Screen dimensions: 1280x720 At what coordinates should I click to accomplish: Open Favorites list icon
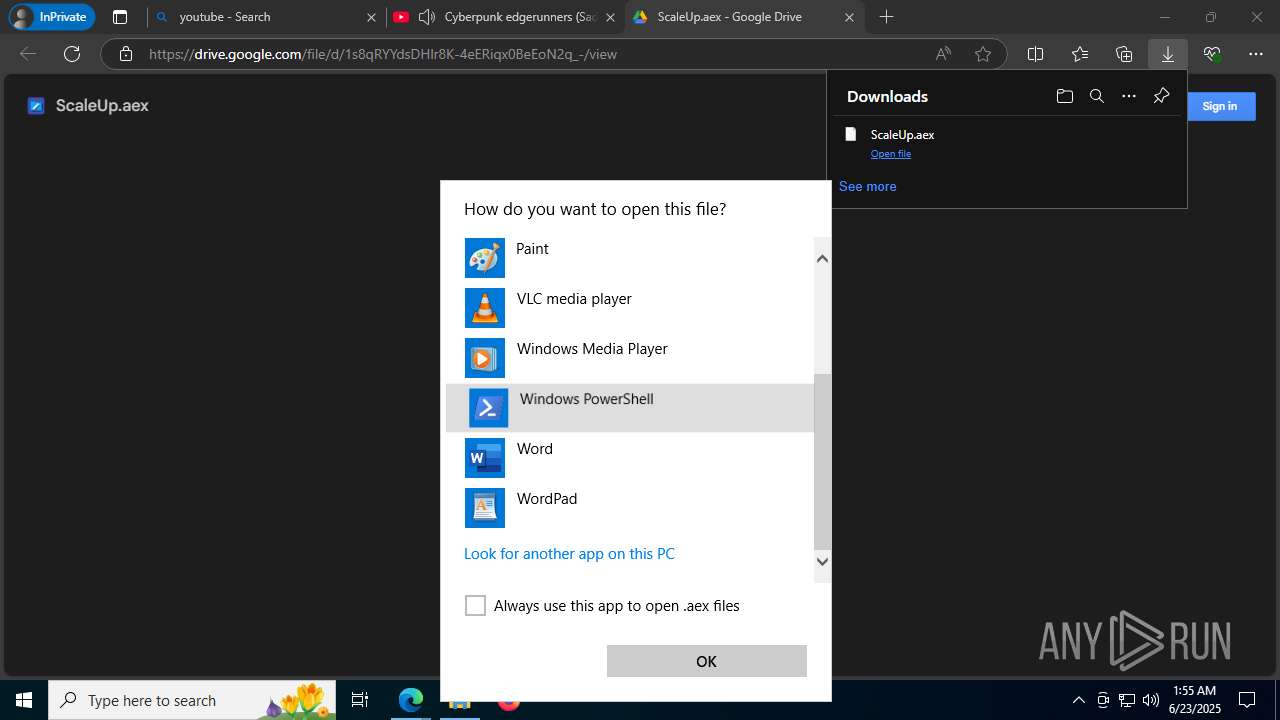tap(1080, 54)
